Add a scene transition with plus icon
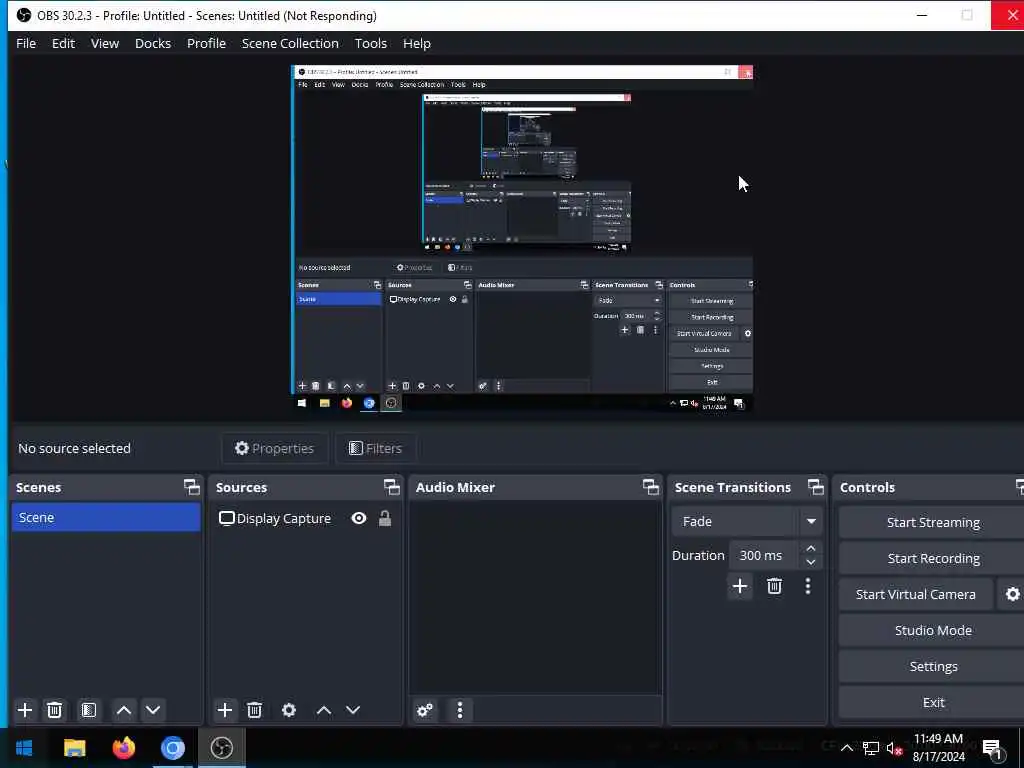This screenshot has width=1024, height=768. [x=740, y=586]
